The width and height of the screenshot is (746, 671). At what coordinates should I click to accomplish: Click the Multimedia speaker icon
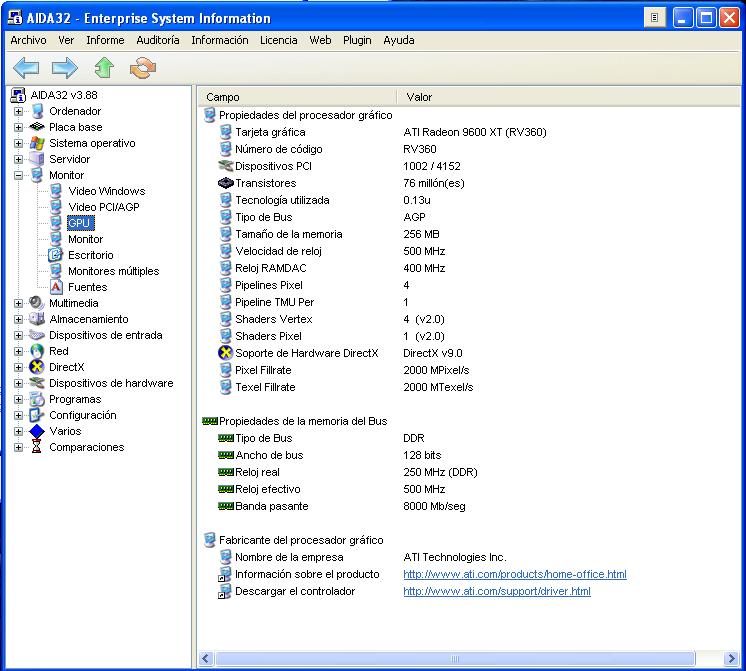click(x=37, y=303)
